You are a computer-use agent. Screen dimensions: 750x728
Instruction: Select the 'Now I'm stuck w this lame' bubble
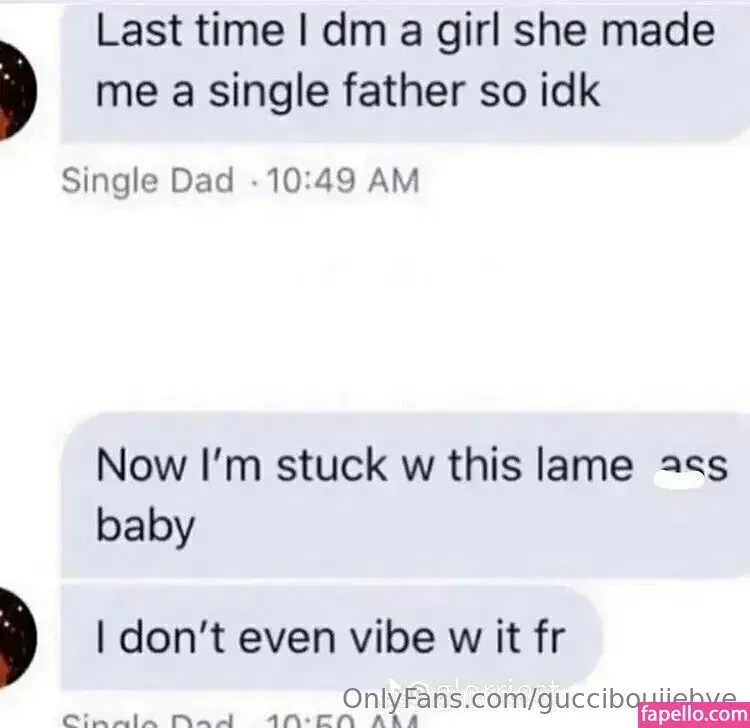click(405, 496)
